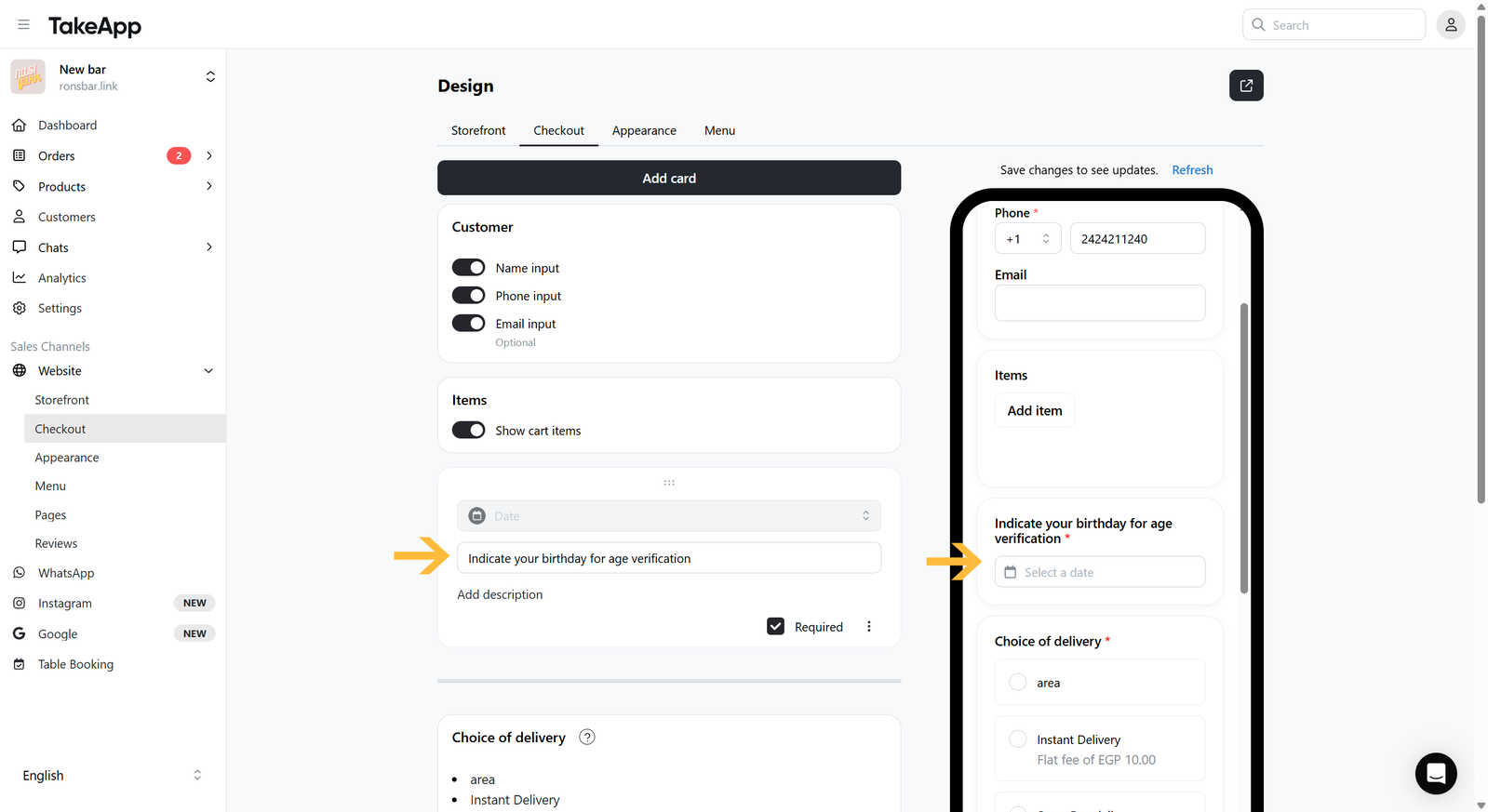
Task: Click the Settings gear icon
Action: pyautogui.click(x=20, y=308)
